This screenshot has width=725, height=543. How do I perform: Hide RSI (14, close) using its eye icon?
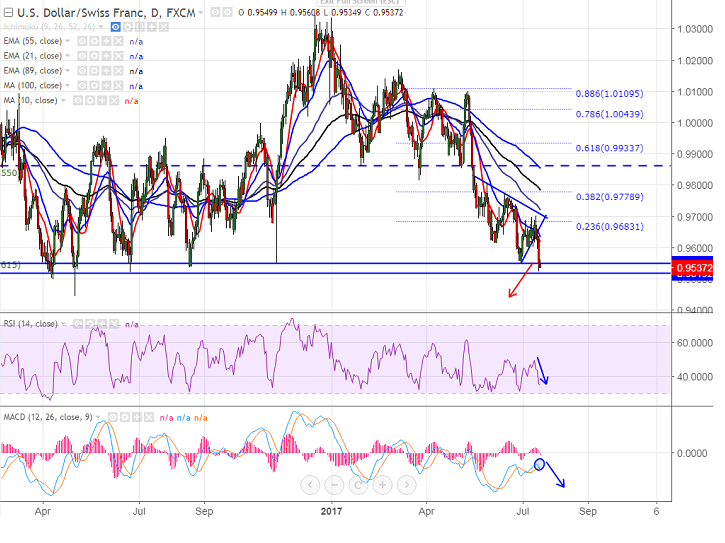click(78, 324)
